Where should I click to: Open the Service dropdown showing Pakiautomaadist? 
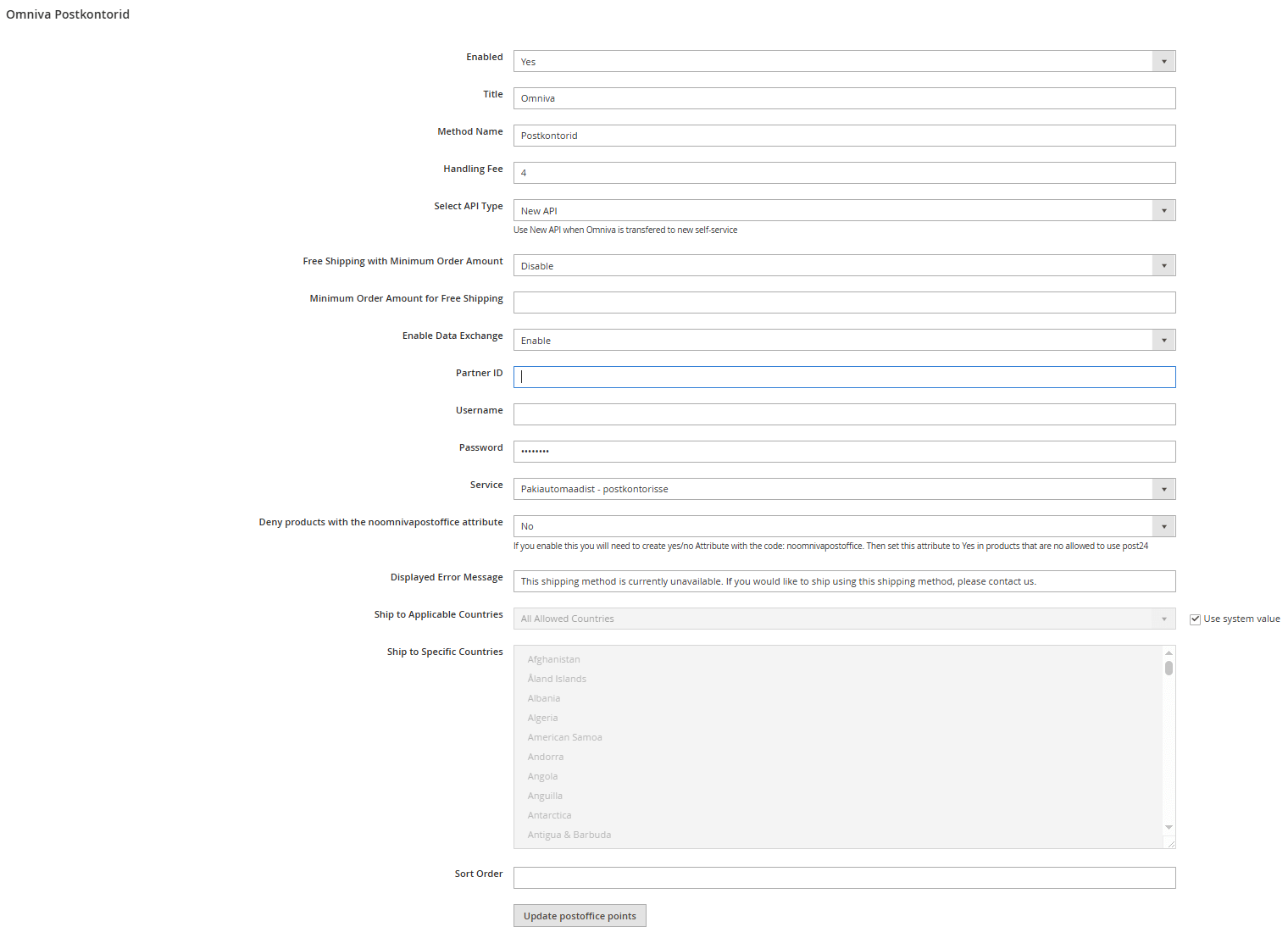(x=844, y=489)
